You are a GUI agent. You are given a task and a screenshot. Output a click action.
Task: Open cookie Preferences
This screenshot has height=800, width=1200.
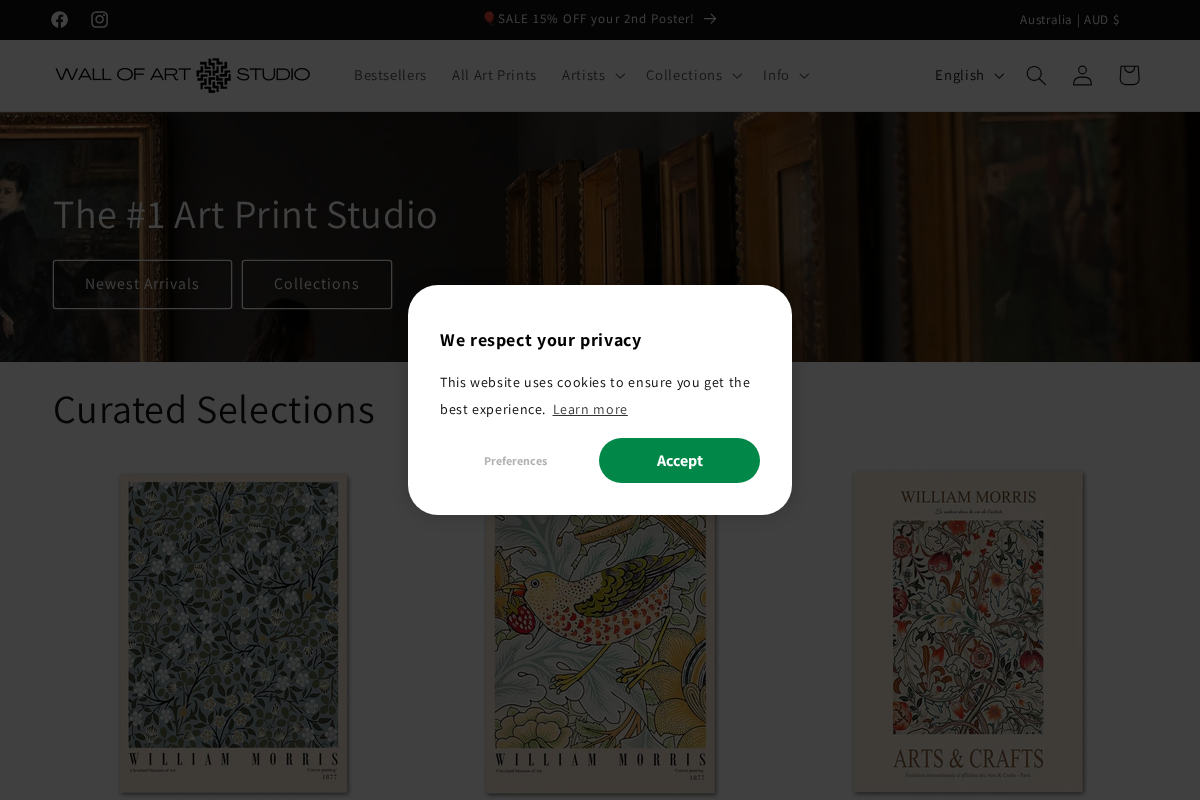coord(515,460)
